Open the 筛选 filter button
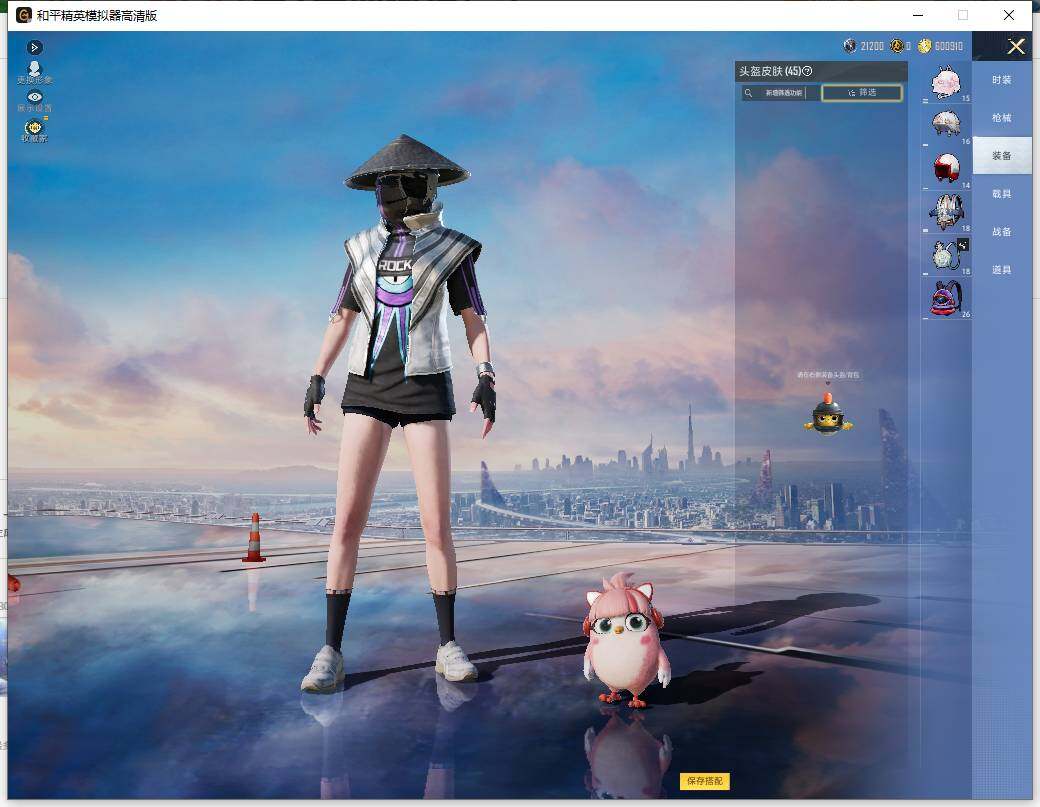This screenshot has height=807, width=1040. 862,93
